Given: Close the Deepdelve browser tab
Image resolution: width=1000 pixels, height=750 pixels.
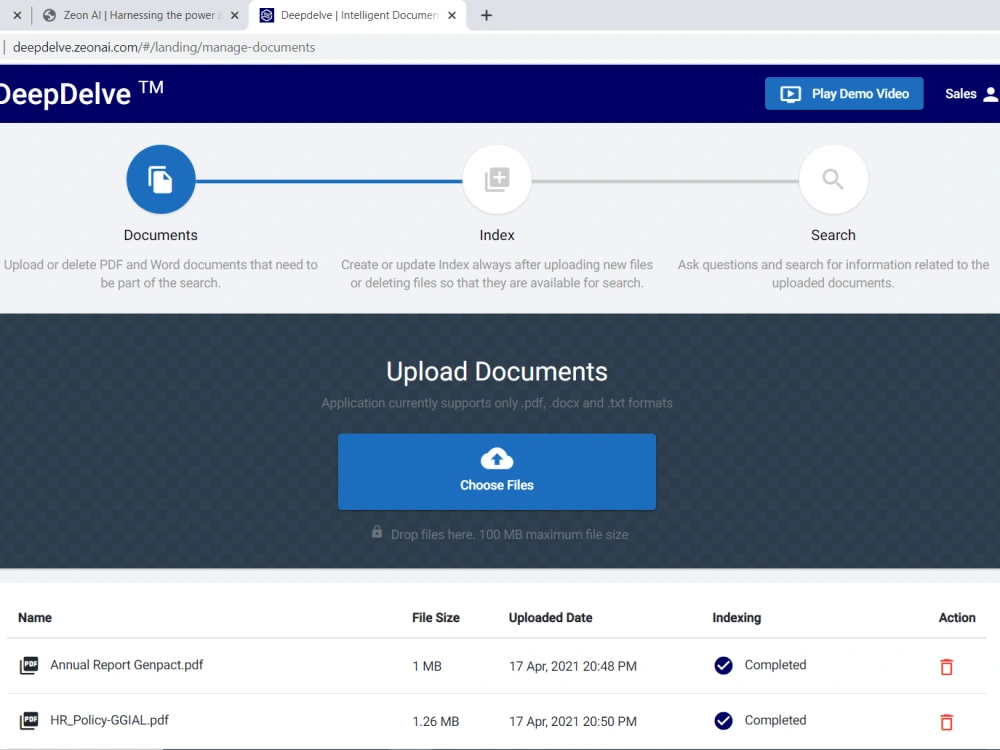Looking at the screenshot, I should pyautogui.click(x=452, y=15).
